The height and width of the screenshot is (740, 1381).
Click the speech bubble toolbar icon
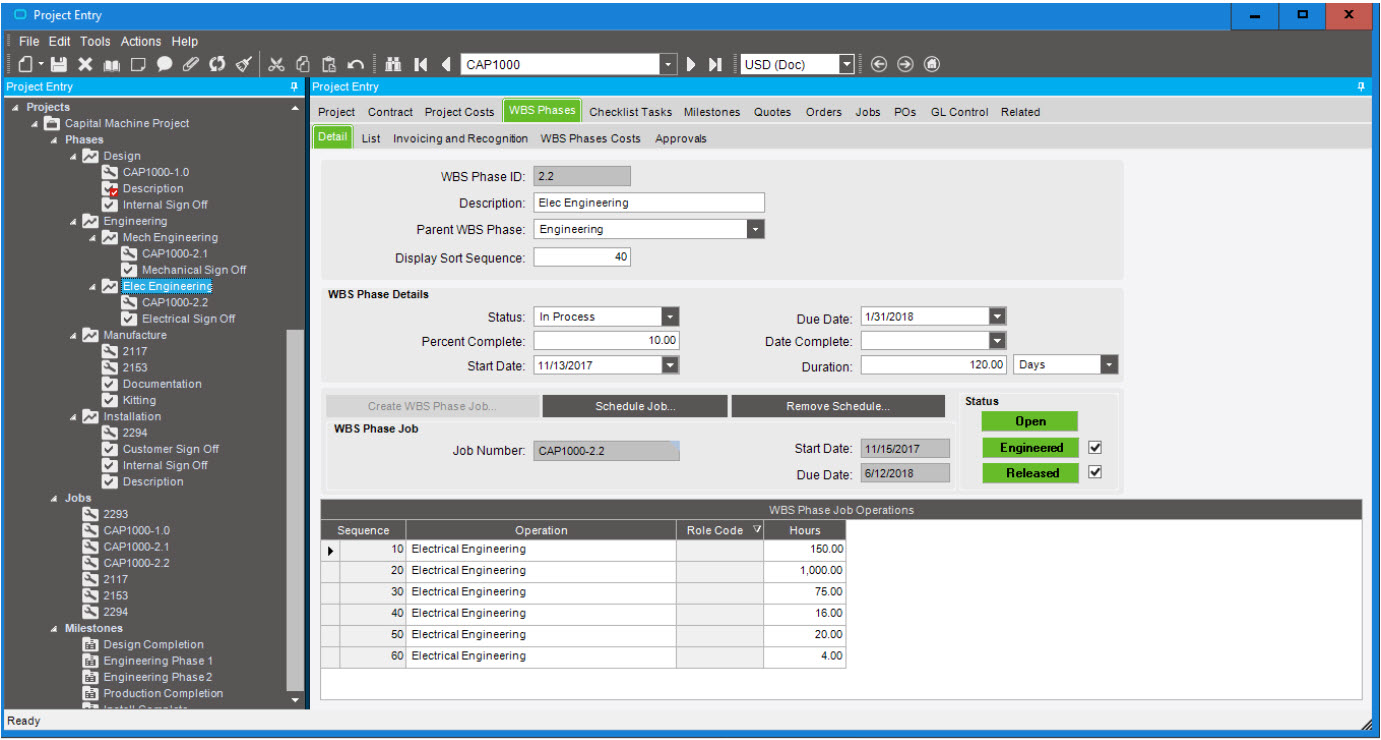164,64
